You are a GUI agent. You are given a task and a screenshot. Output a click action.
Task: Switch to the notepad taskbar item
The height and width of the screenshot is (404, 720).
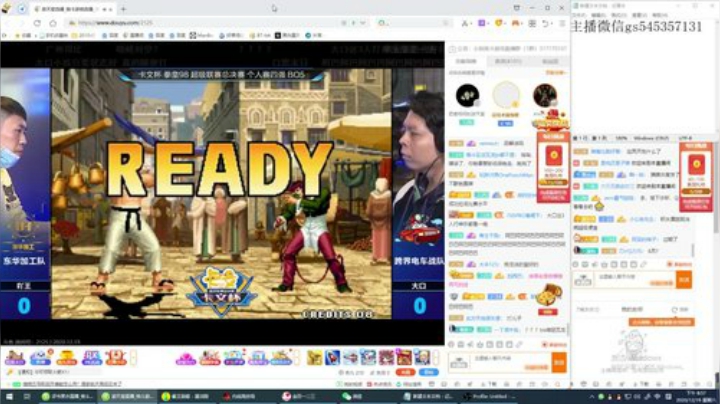(429, 396)
